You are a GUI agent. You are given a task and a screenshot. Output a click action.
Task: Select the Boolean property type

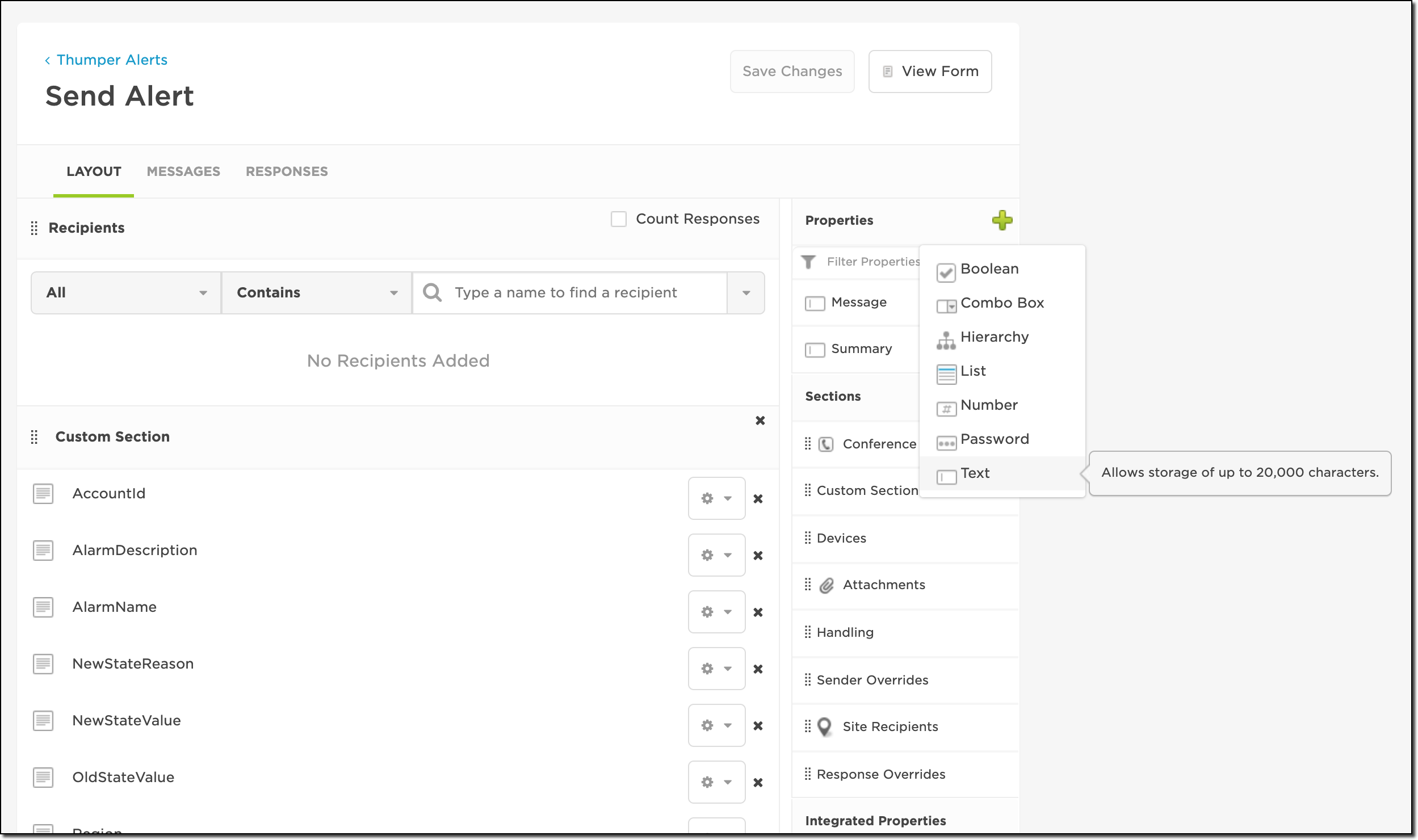(x=989, y=269)
